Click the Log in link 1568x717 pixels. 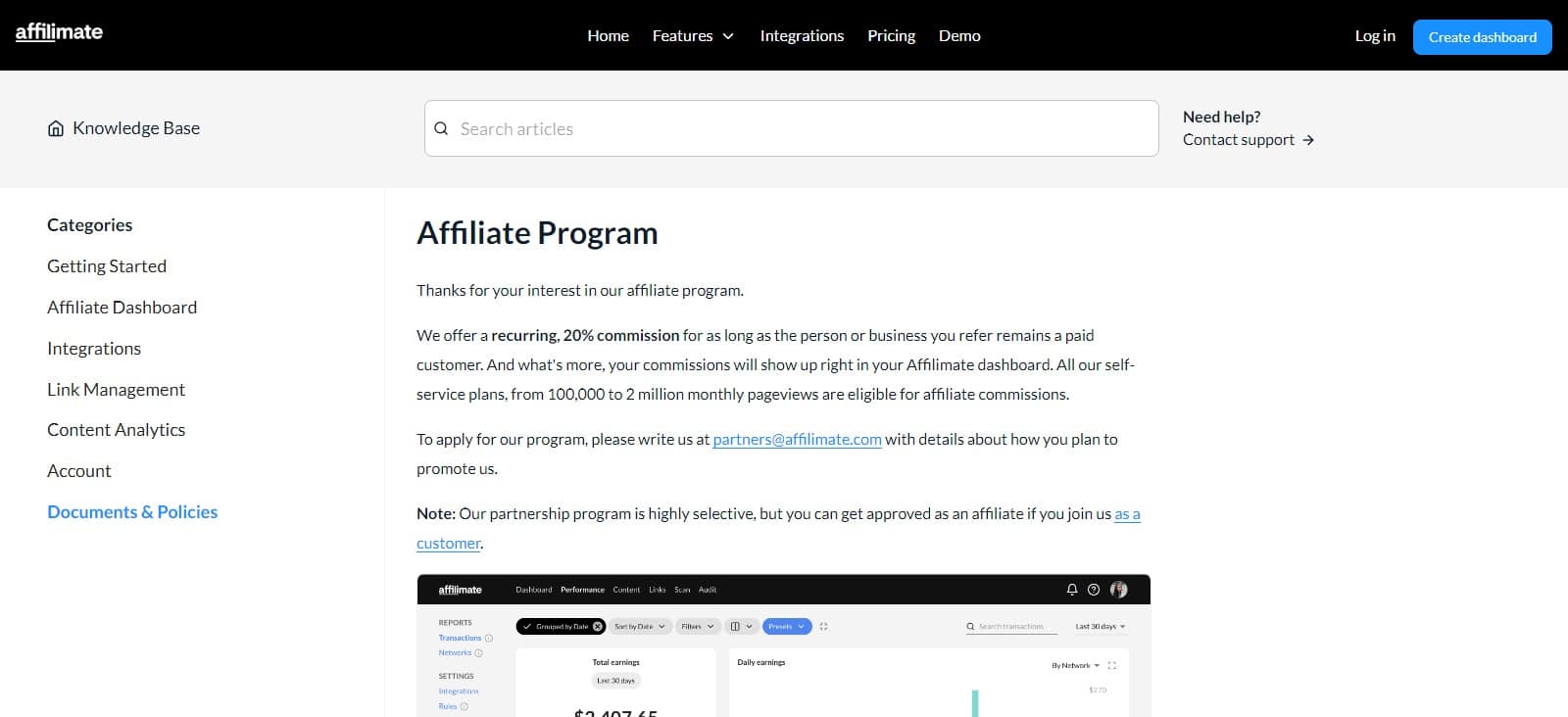click(x=1375, y=35)
